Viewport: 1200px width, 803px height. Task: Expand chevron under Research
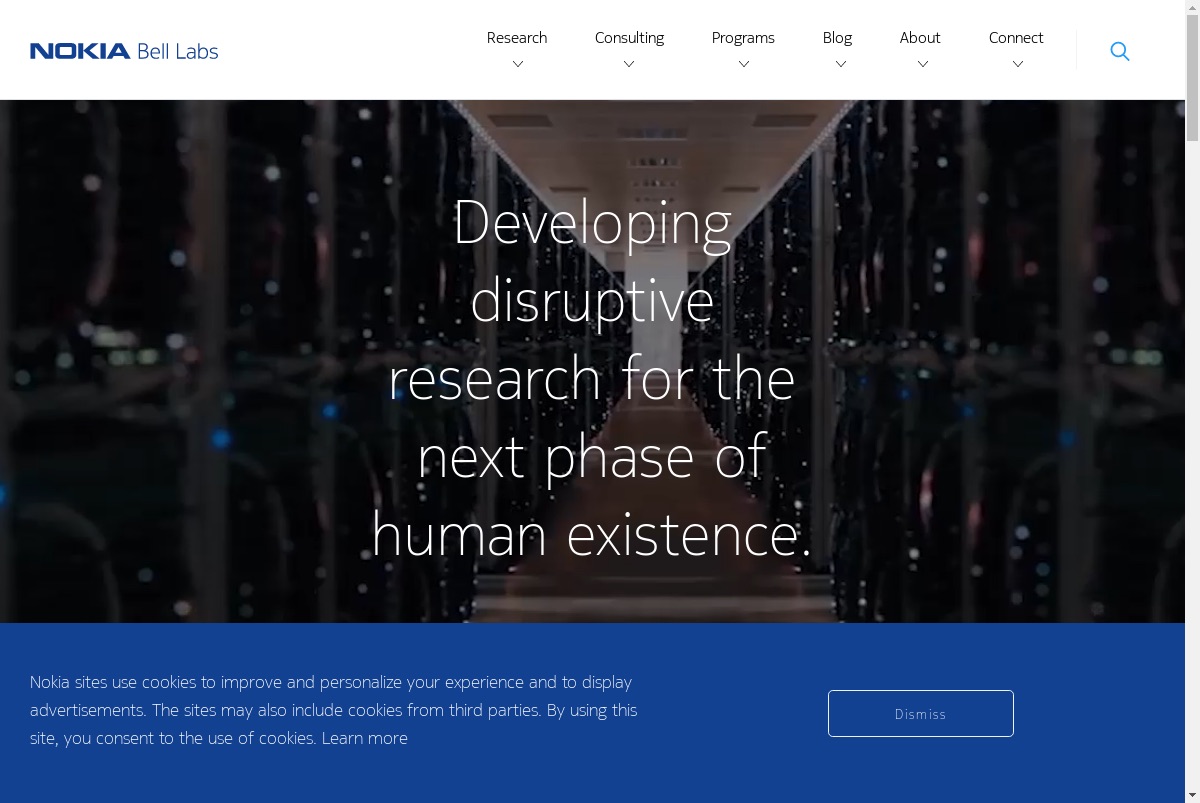click(517, 64)
